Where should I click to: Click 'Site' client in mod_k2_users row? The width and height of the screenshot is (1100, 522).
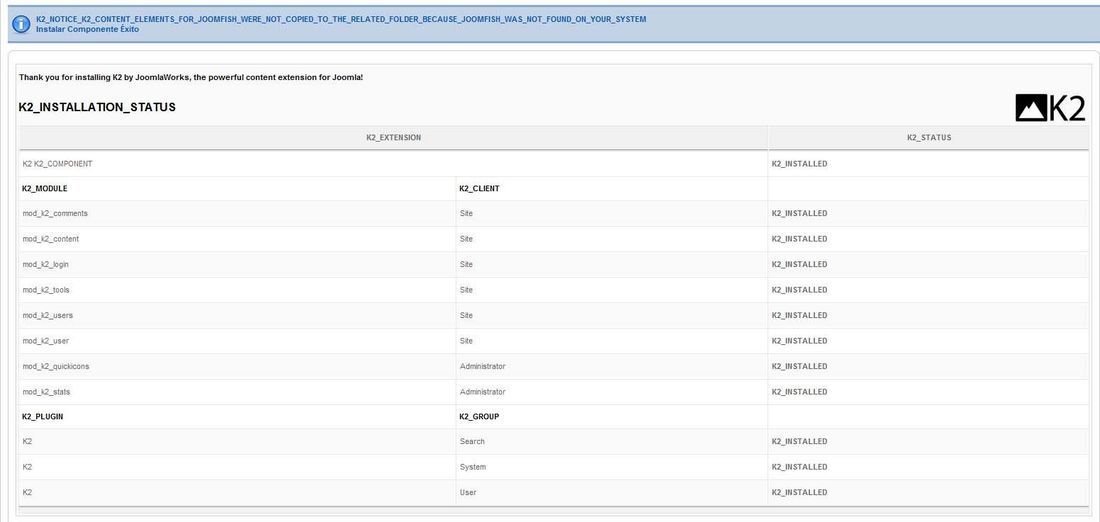coord(467,316)
